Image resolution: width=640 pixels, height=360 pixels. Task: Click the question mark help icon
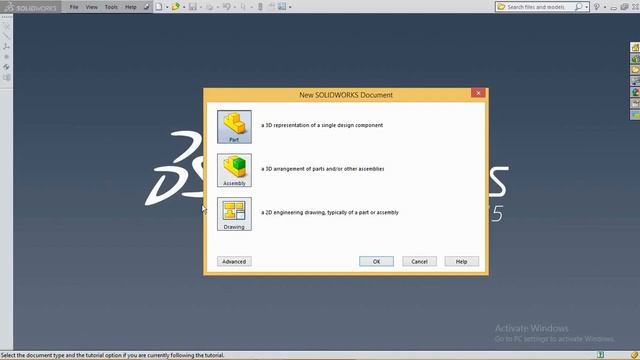click(597, 7)
